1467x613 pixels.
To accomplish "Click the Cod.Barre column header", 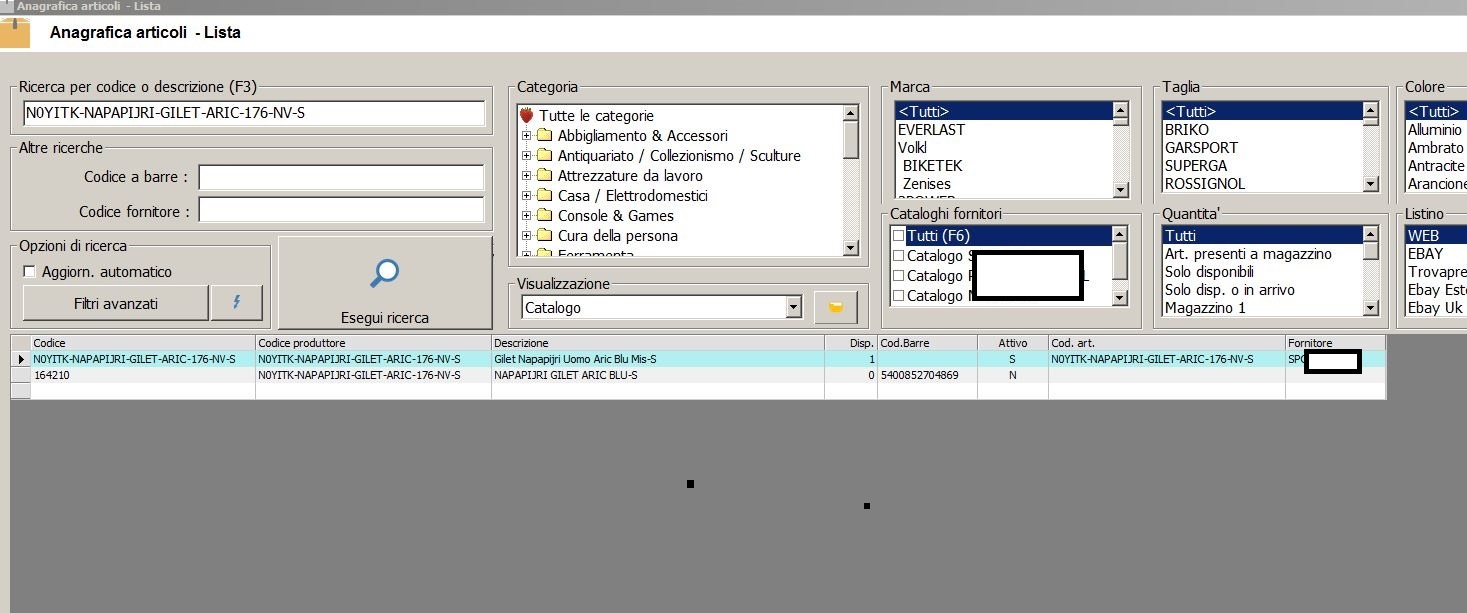I will pyautogui.click(x=927, y=343).
